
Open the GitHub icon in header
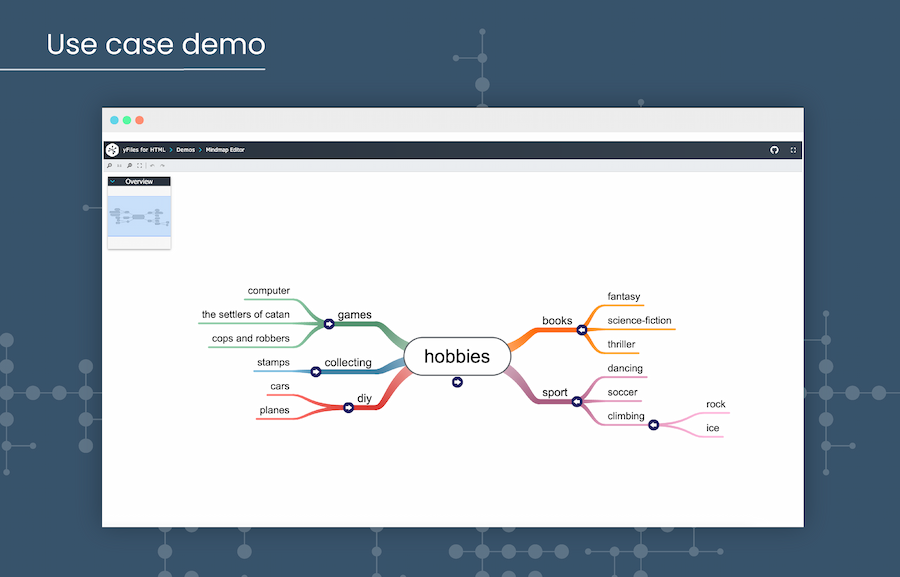click(x=774, y=150)
